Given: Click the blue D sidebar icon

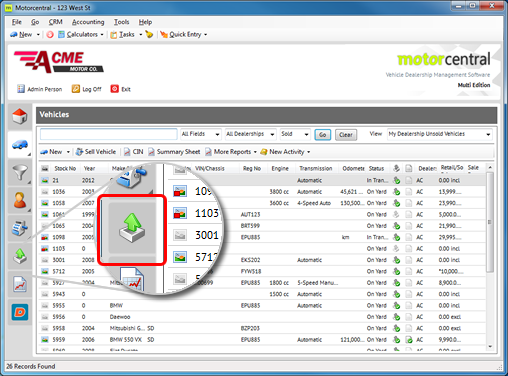Looking at the screenshot, I should [20, 312].
